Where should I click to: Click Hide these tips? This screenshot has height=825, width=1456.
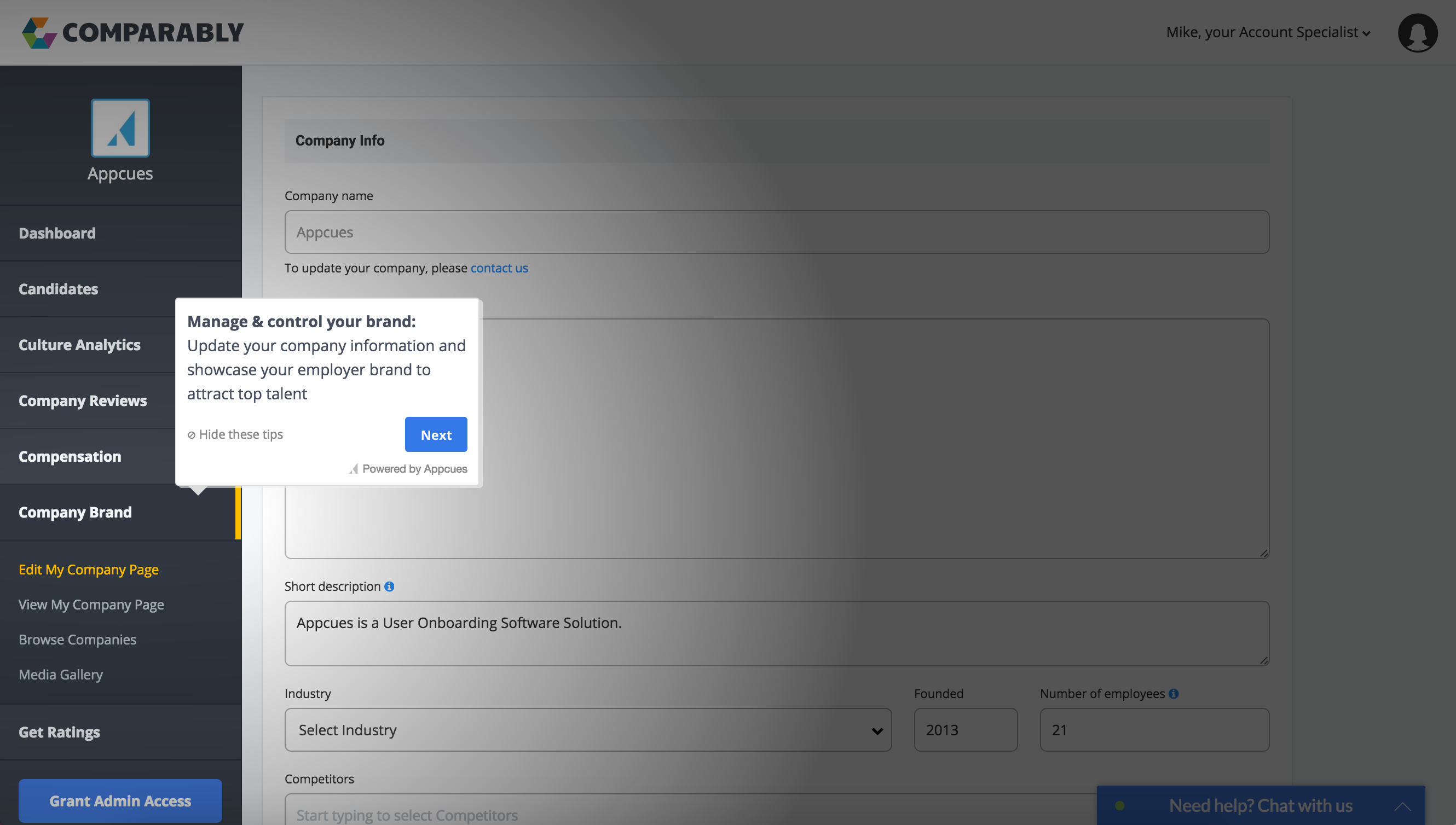235,434
